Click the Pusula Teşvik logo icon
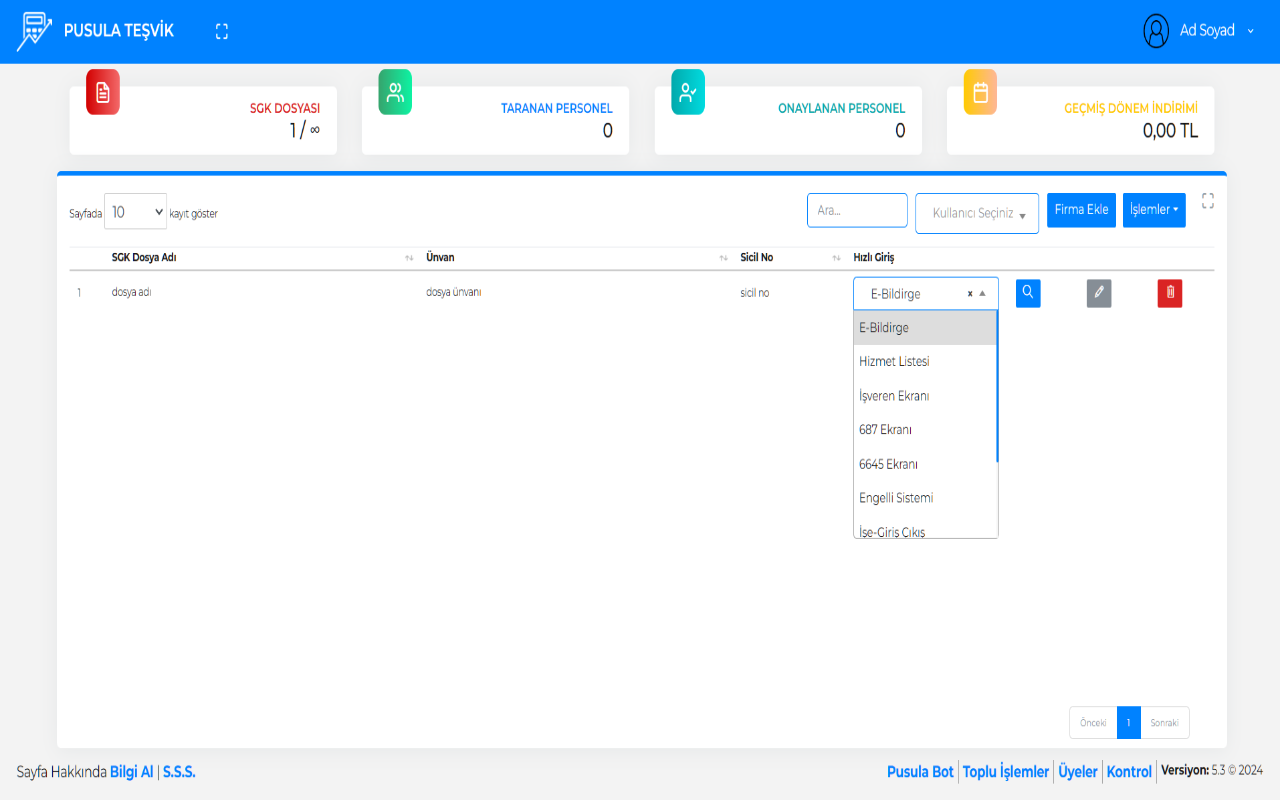 click(34, 32)
